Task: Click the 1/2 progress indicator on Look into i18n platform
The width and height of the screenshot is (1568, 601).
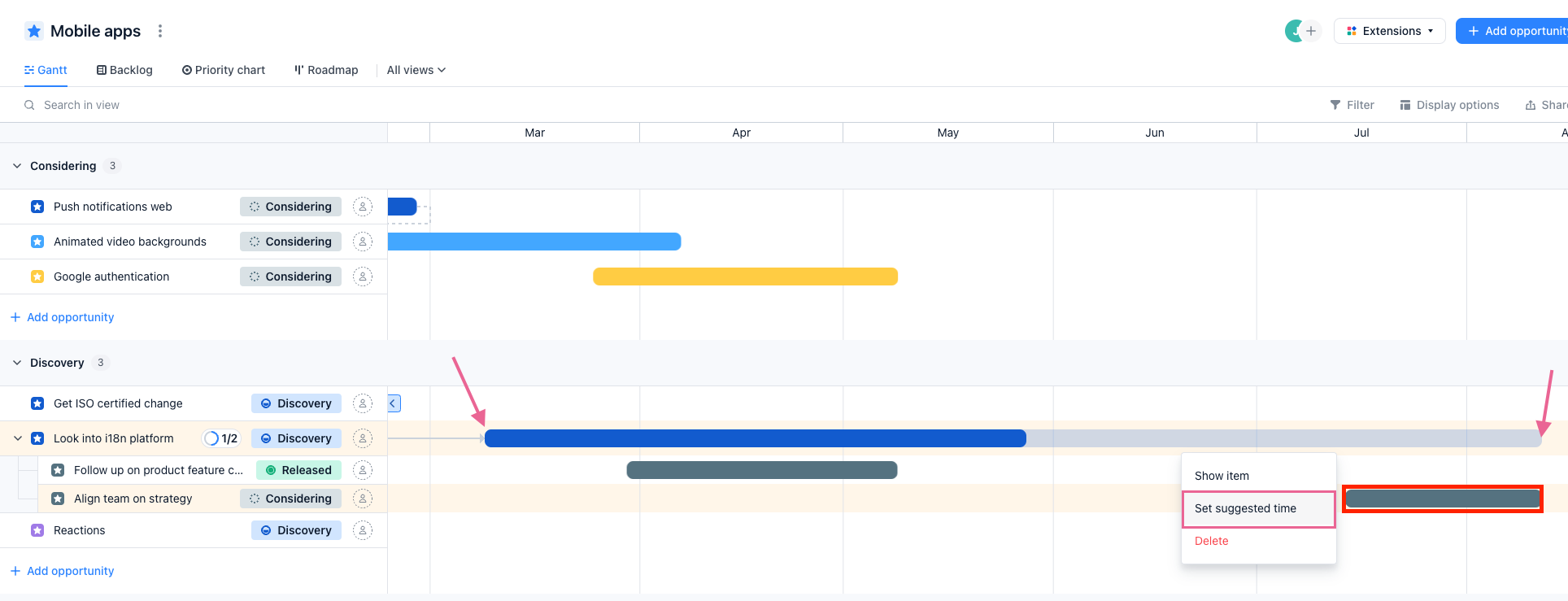Action: point(221,438)
